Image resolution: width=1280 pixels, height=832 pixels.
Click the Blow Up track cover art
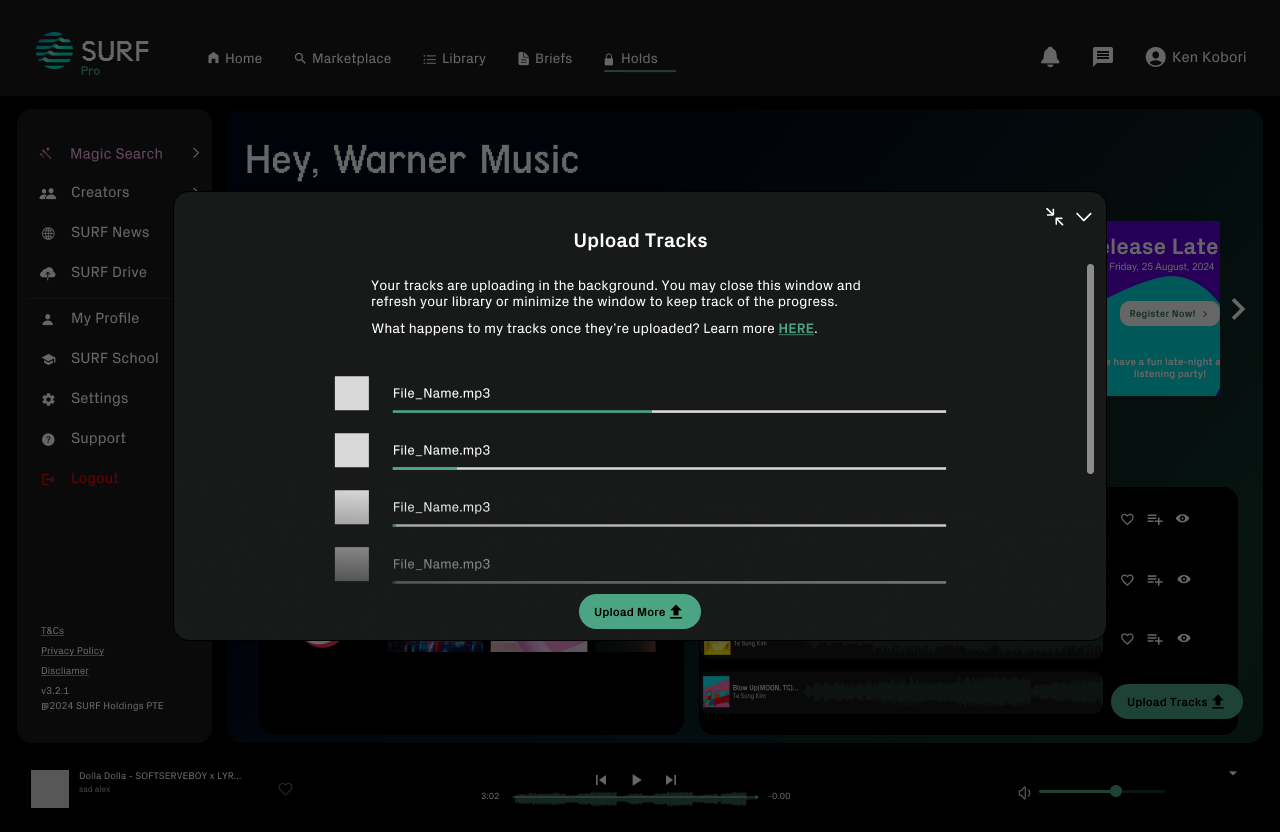pyautogui.click(x=716, y=692)
